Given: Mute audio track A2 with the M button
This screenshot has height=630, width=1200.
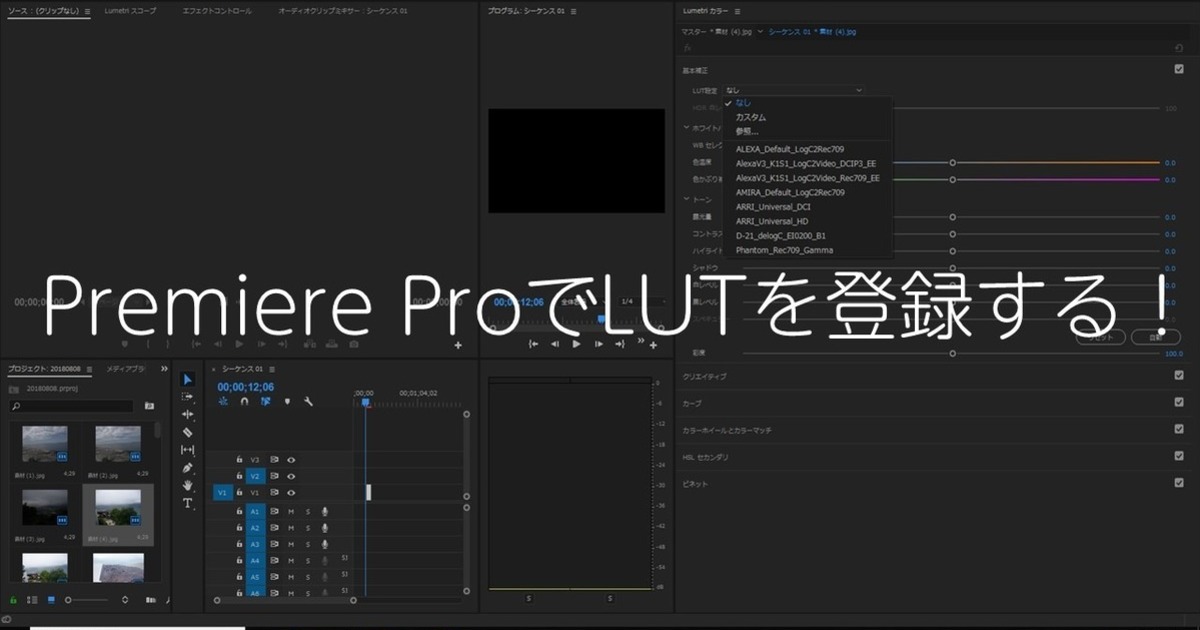Looking at the screenshot, I should tap(292, 527).
